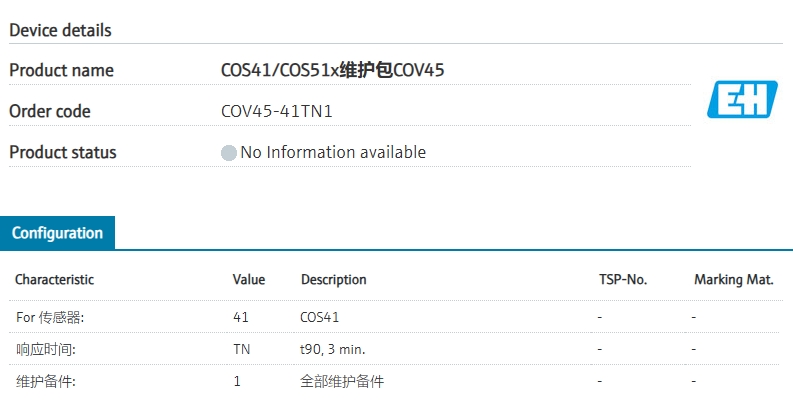Image resolution: width=793 pixels, height=407 pixels.
Task: Select the 维护备件 characteristic row
Action: coord(394,381)
